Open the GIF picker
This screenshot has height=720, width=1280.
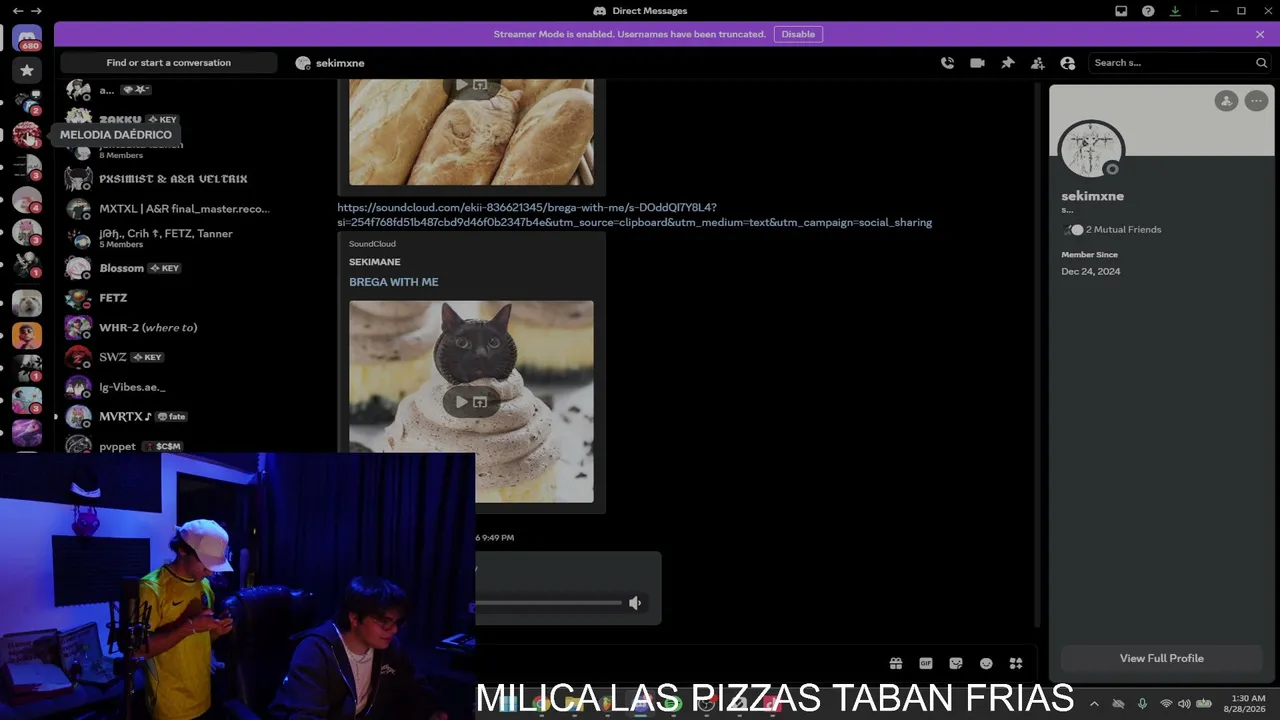click(x=926, y=663)
